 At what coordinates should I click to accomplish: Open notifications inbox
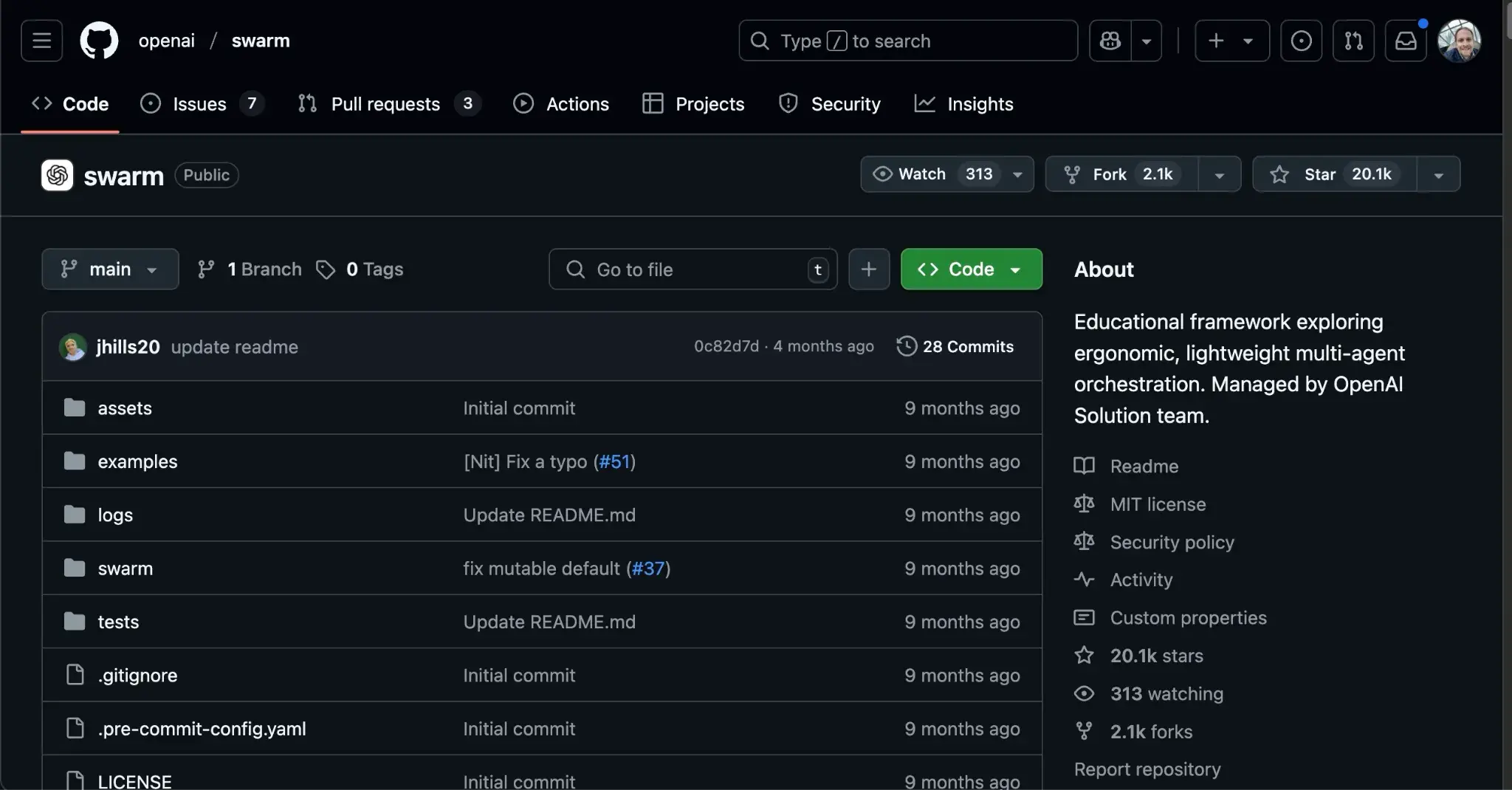[x=1406, y=41]
